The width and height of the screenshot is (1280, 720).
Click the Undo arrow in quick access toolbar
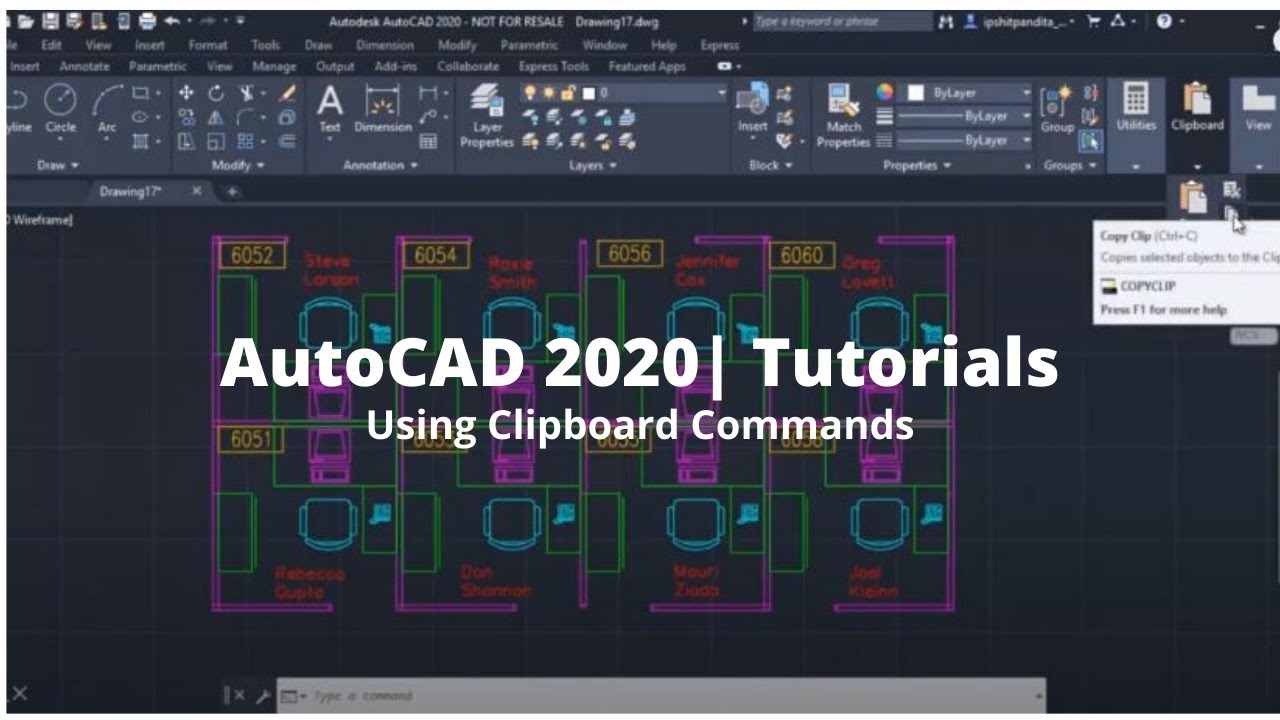[174, 20]
